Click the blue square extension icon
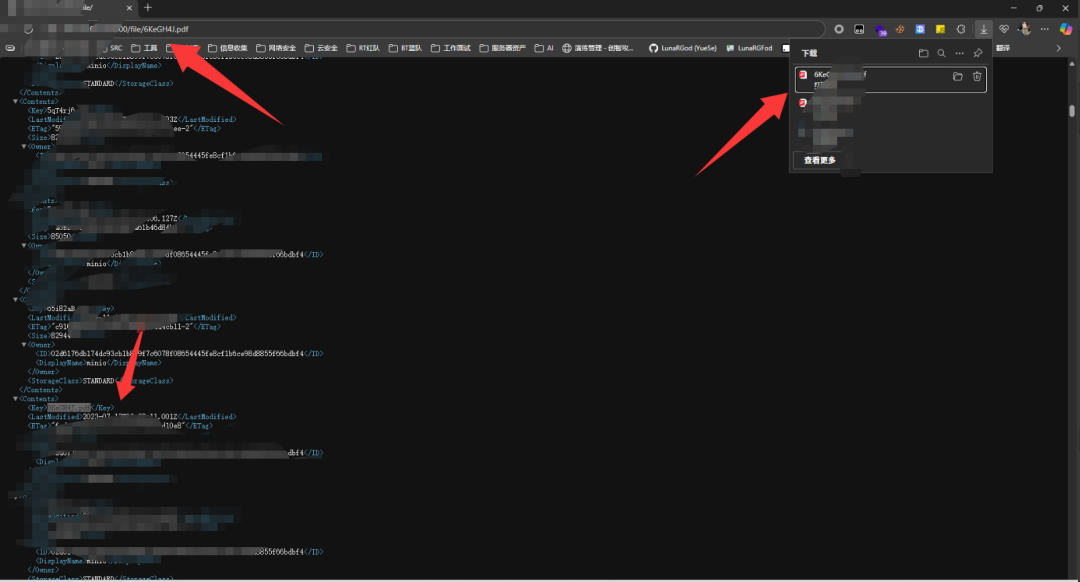This screenshot has width=1080, height=582. (920, 29)
